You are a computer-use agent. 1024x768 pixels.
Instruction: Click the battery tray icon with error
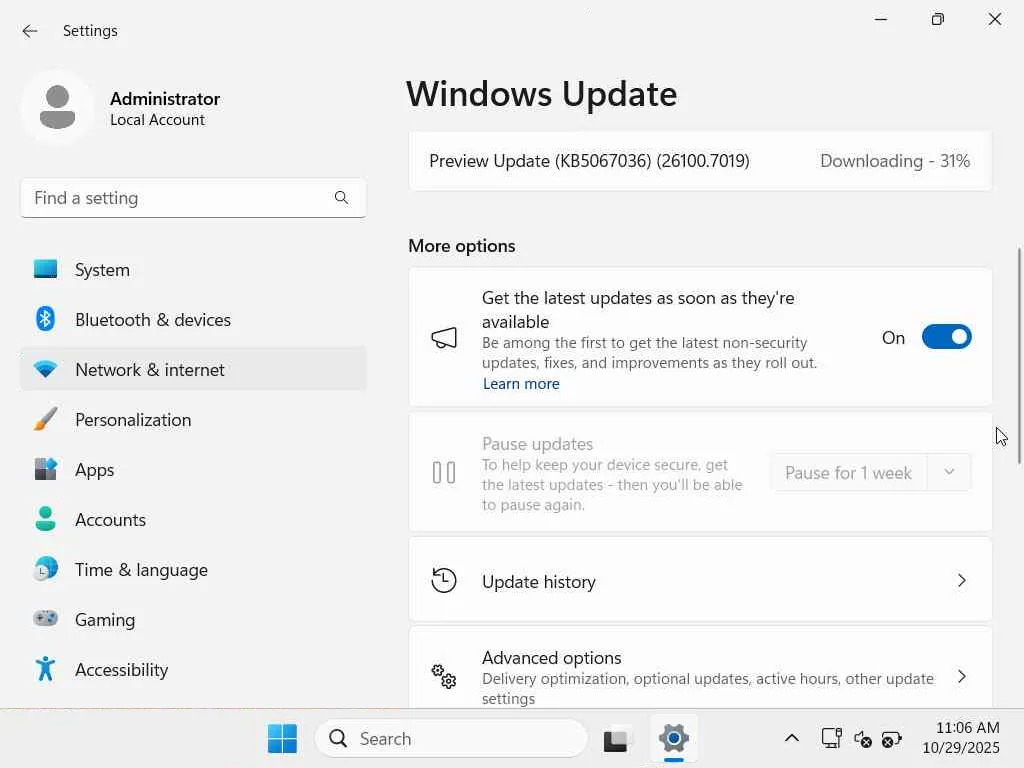[892, 739]
